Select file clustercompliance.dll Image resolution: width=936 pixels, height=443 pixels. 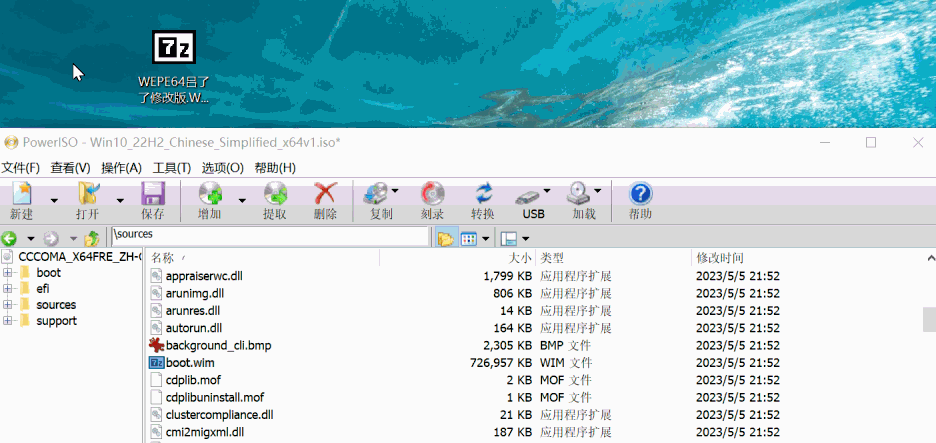point(220,415)
